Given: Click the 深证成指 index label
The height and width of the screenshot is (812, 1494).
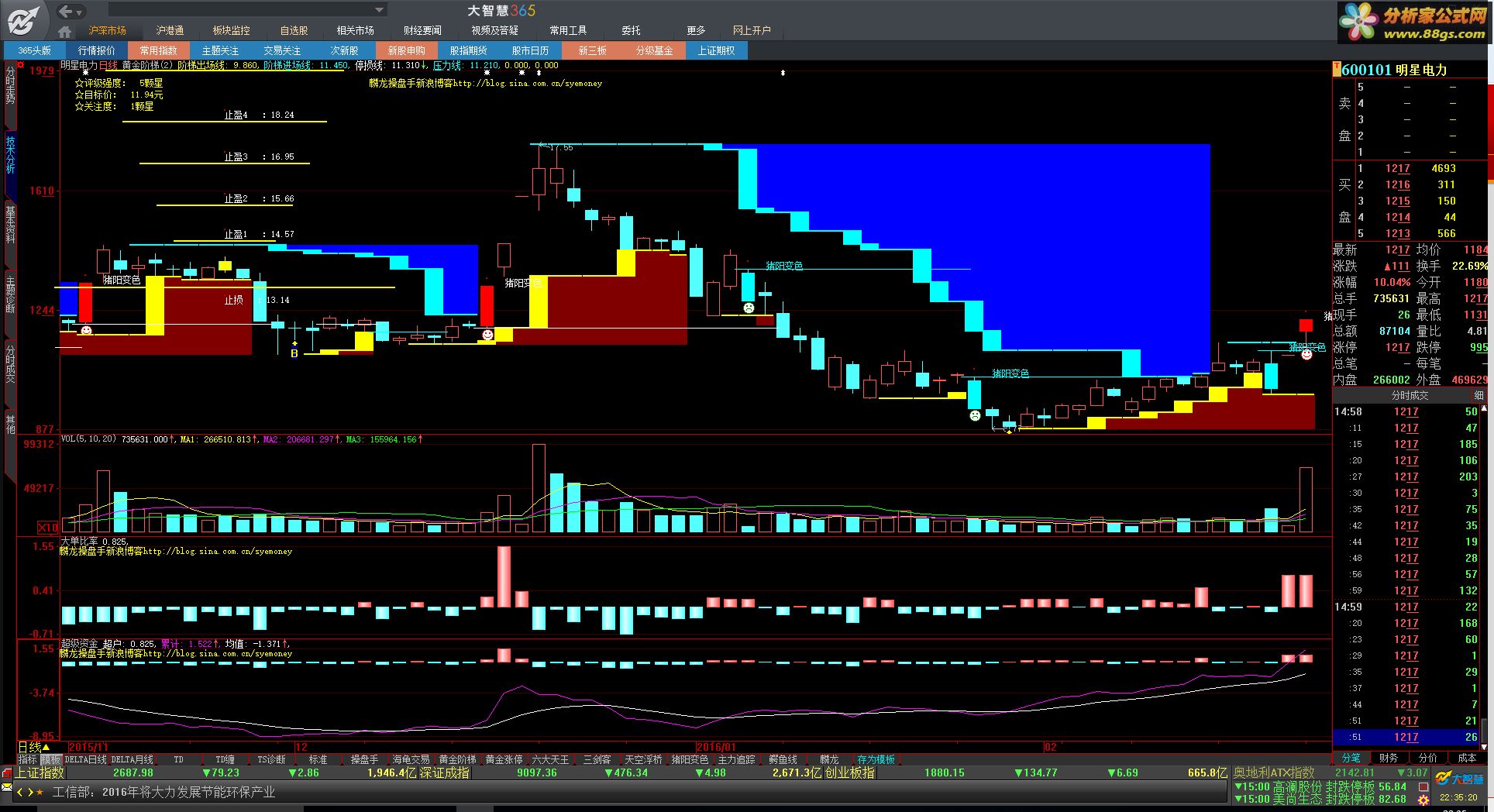Looking at the screenshot, I should (x=444, y=772).
